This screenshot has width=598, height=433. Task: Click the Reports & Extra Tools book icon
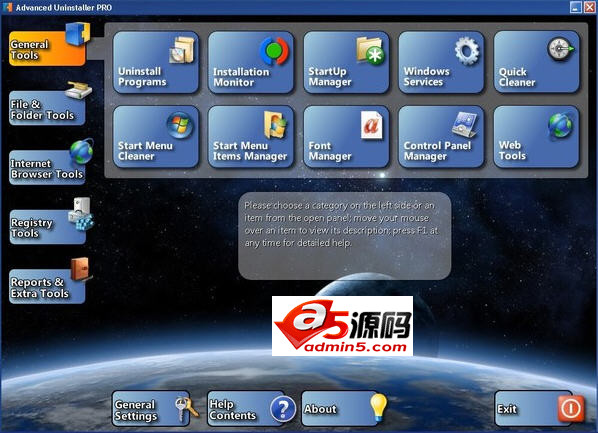tap(81, 269)
